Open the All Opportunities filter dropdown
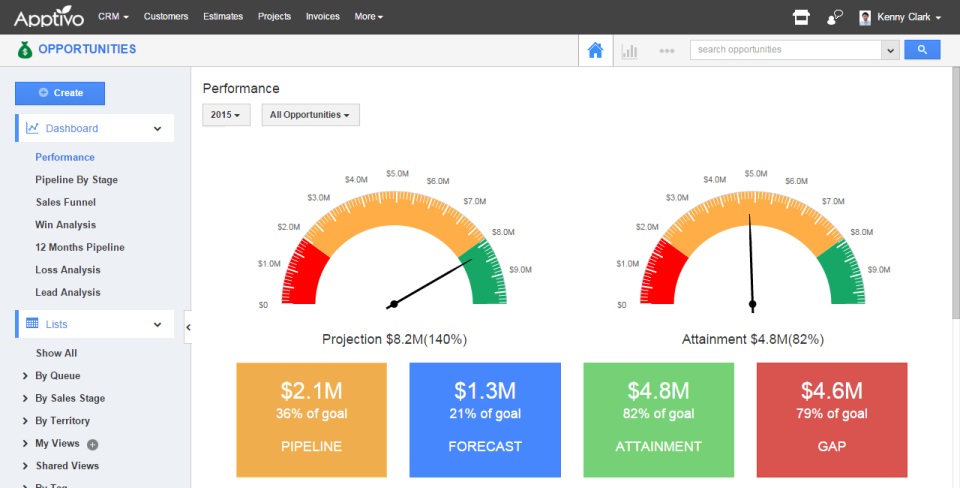This screenshot has width=960, height=488. pos(310,115)
